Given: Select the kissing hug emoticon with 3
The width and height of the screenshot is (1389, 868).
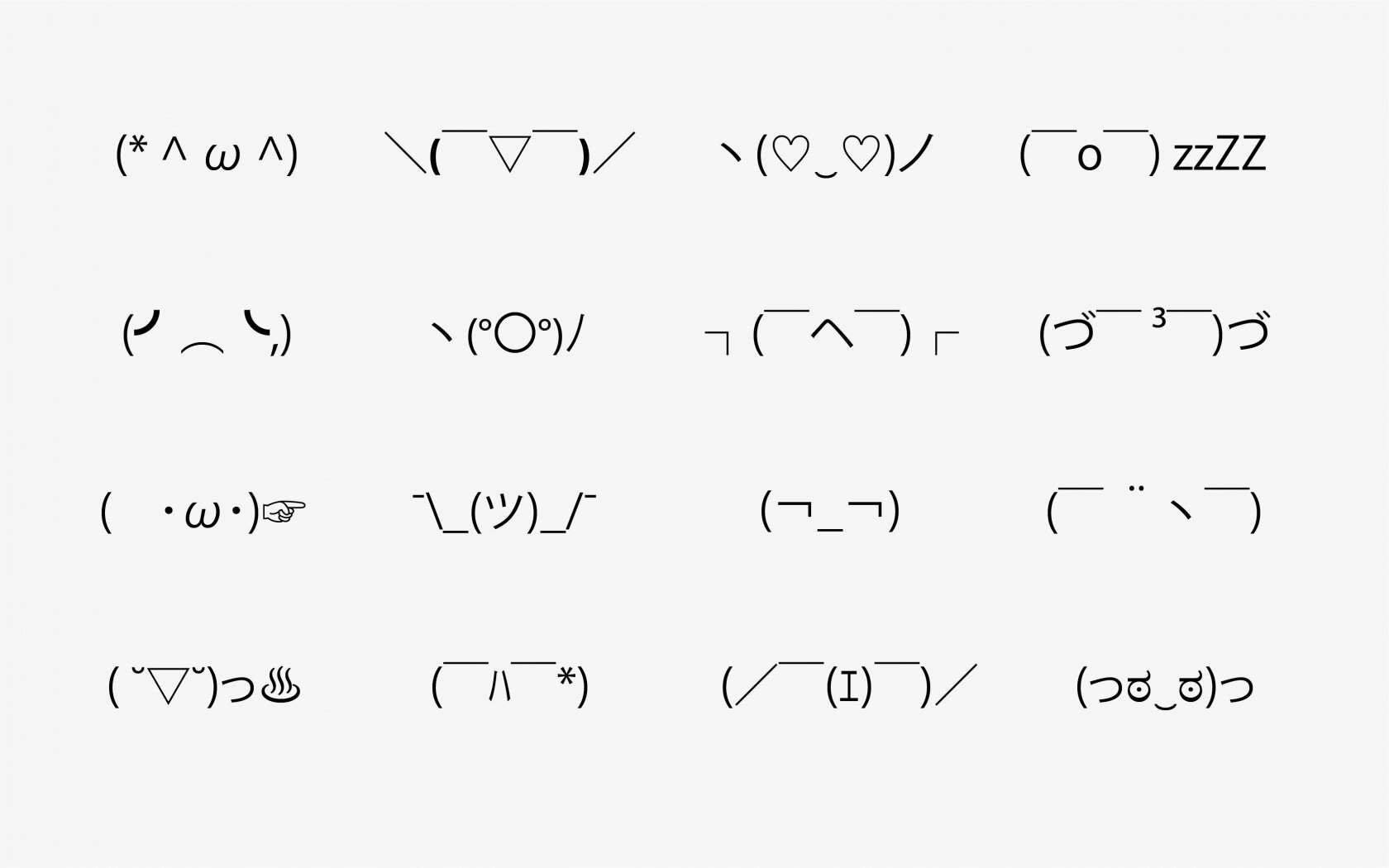Looking at the screenshot, I should (x=1154, y=331).
